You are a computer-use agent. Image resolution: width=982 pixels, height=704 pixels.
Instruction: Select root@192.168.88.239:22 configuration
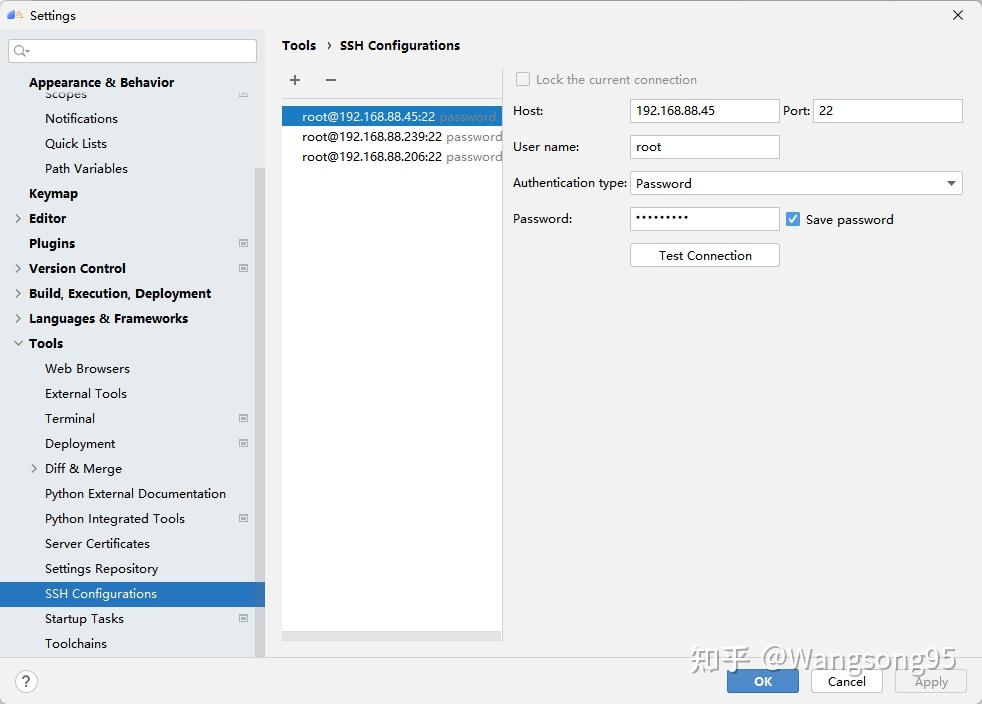click(x=372, y=137)
